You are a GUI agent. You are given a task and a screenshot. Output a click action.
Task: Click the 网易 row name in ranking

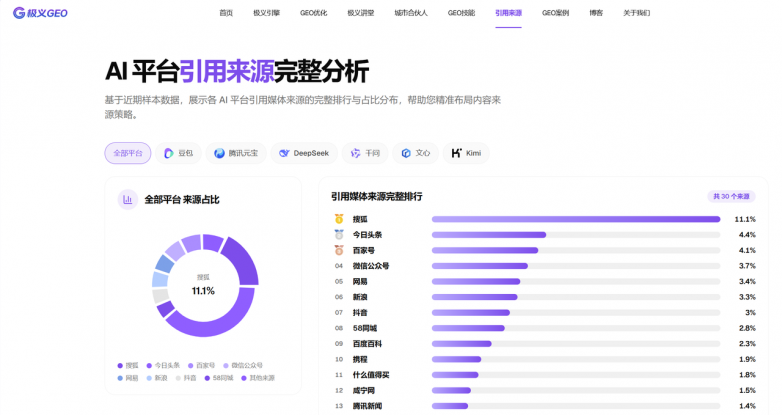coord(360,281)
